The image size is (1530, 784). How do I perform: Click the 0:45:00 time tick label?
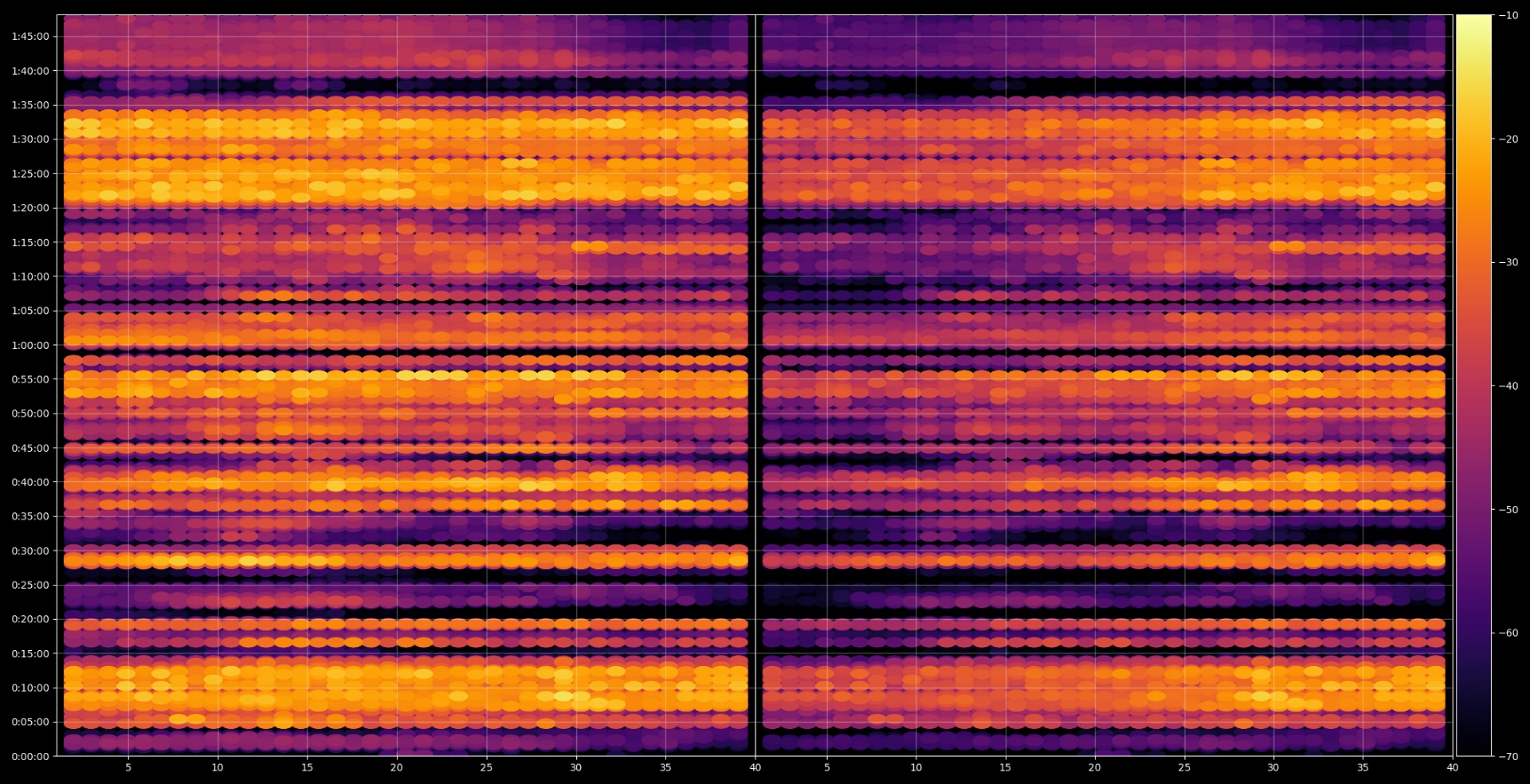point(30,448)
